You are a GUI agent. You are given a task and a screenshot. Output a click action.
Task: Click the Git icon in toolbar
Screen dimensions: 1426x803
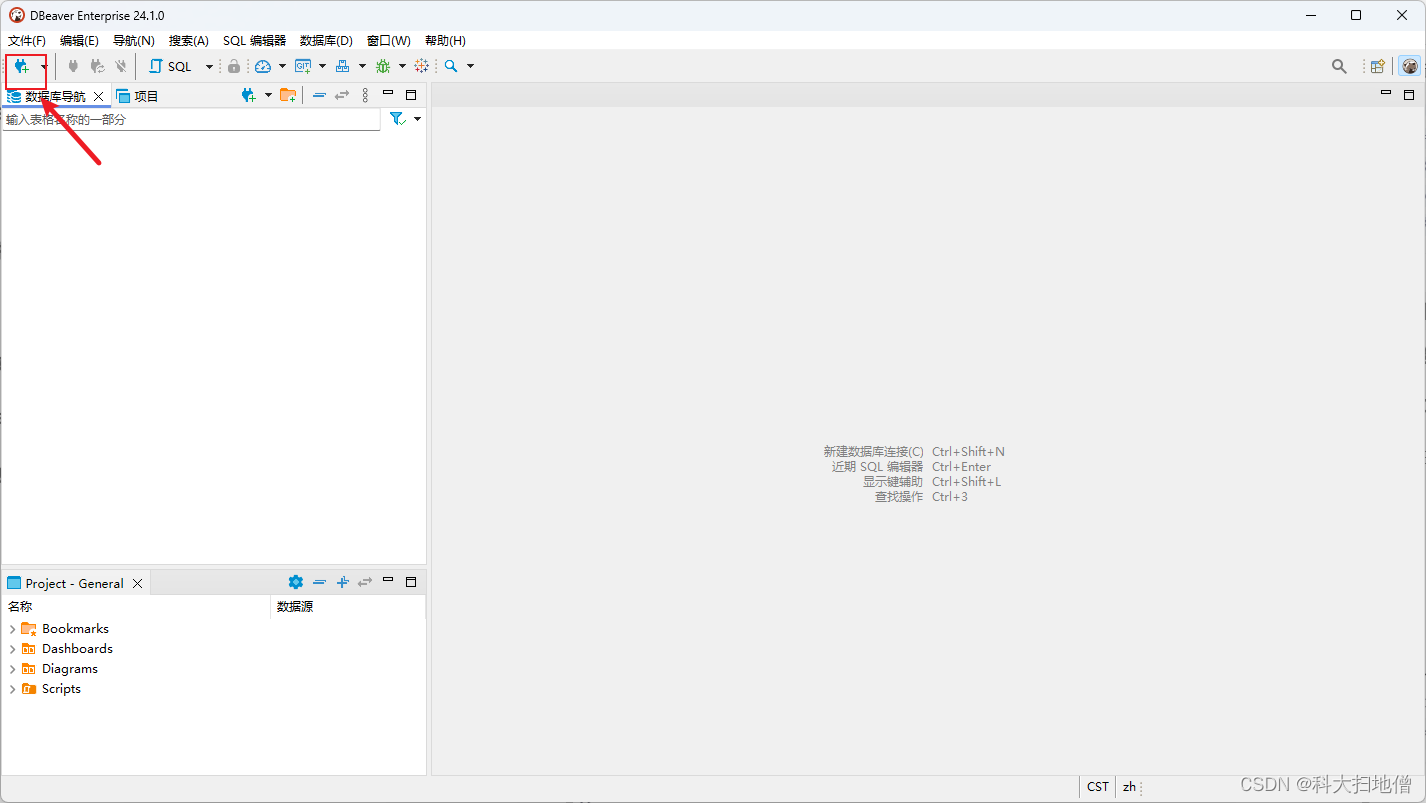(303, 66)
